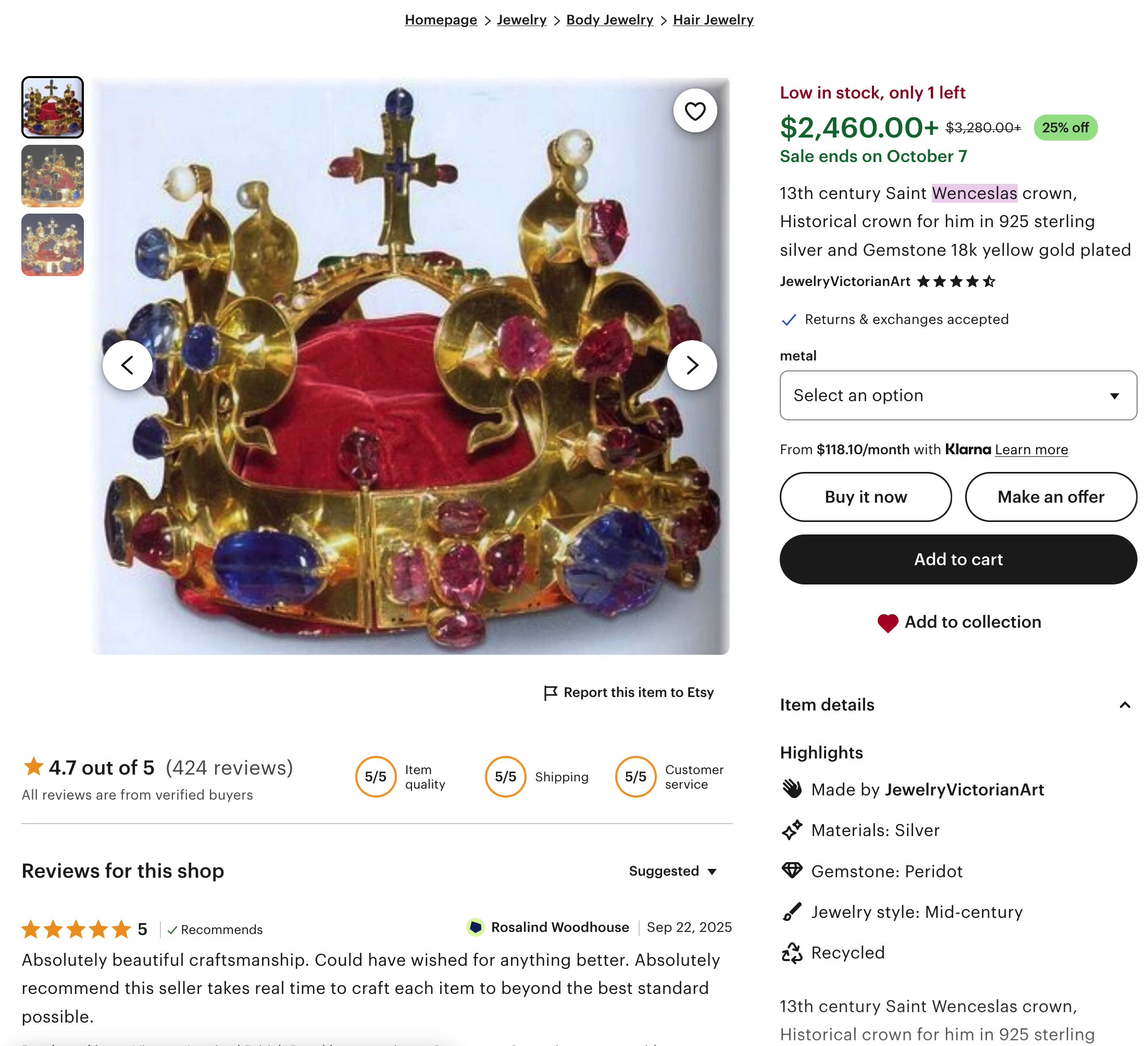Viewport: 1148px width, 1046px height.
Task: Click the 5/5 Item quality badge
Action: (x=376, y=777)
